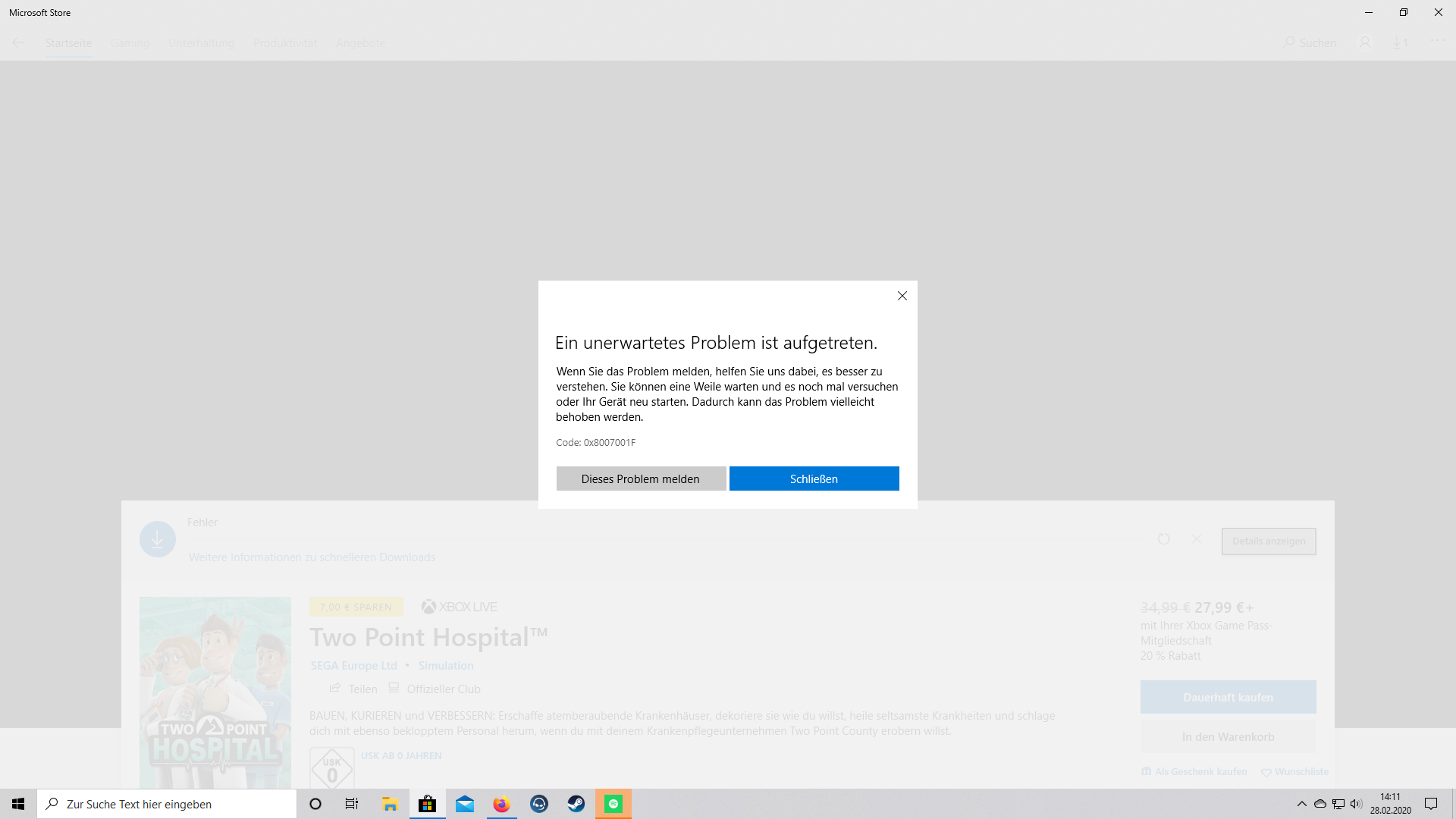Viewport: 1456px width, 819px height.
Task: Retry the failed download
Action: click(1164, 538)
